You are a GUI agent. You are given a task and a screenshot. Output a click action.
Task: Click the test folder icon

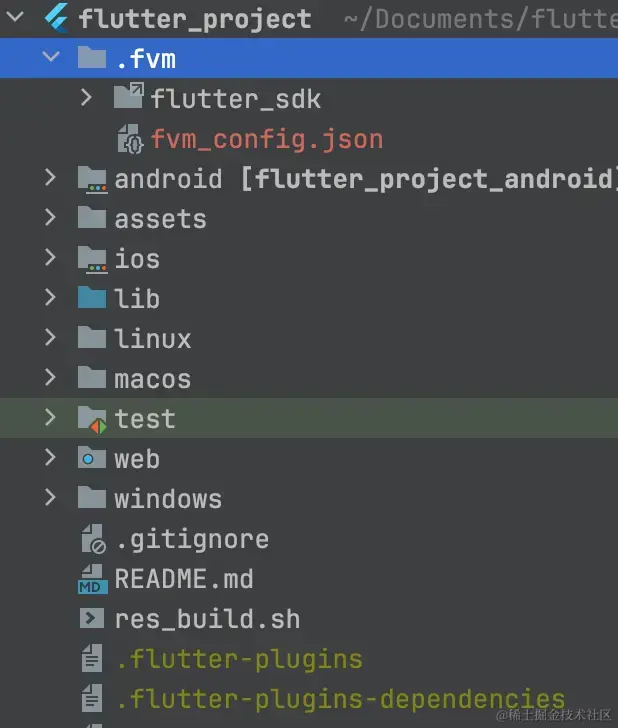pyautogui.click(x=92, y=419)
